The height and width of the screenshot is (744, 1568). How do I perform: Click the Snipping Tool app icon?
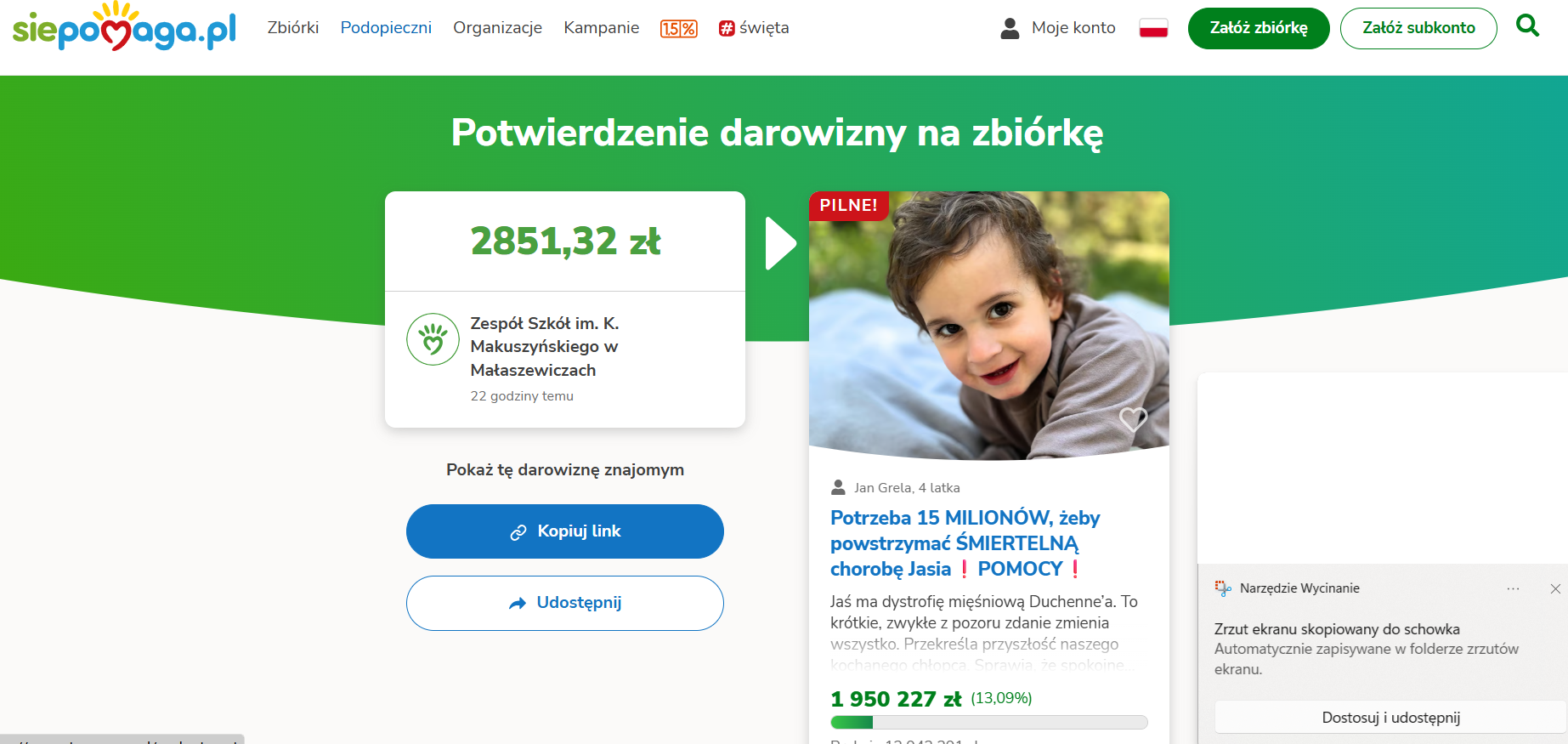click(x=1223, y=588)
